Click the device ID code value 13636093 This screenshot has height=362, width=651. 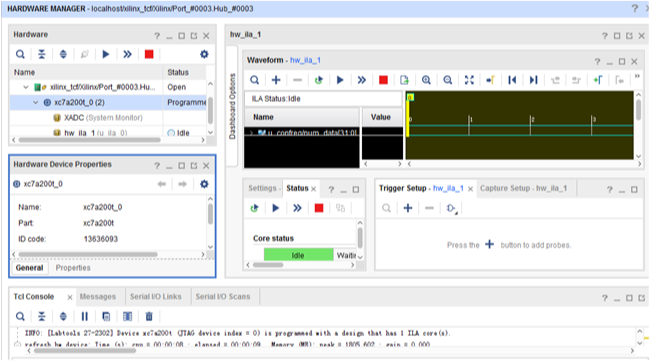tap(100, 239)
